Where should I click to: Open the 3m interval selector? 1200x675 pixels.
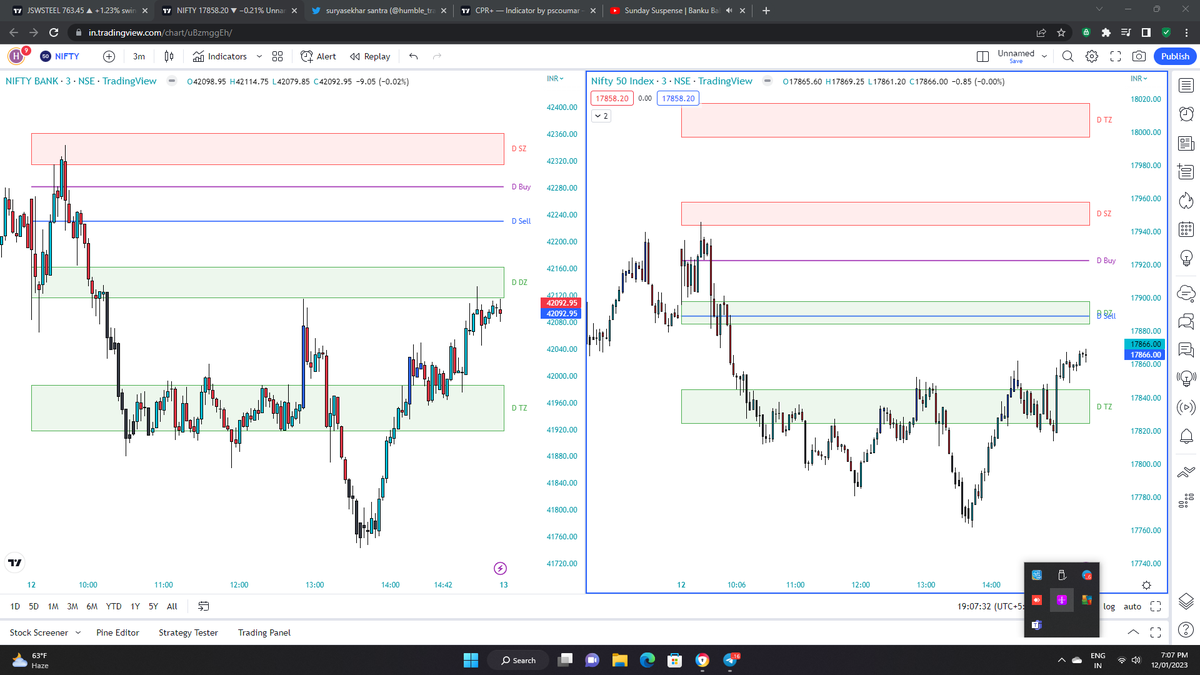139,56
